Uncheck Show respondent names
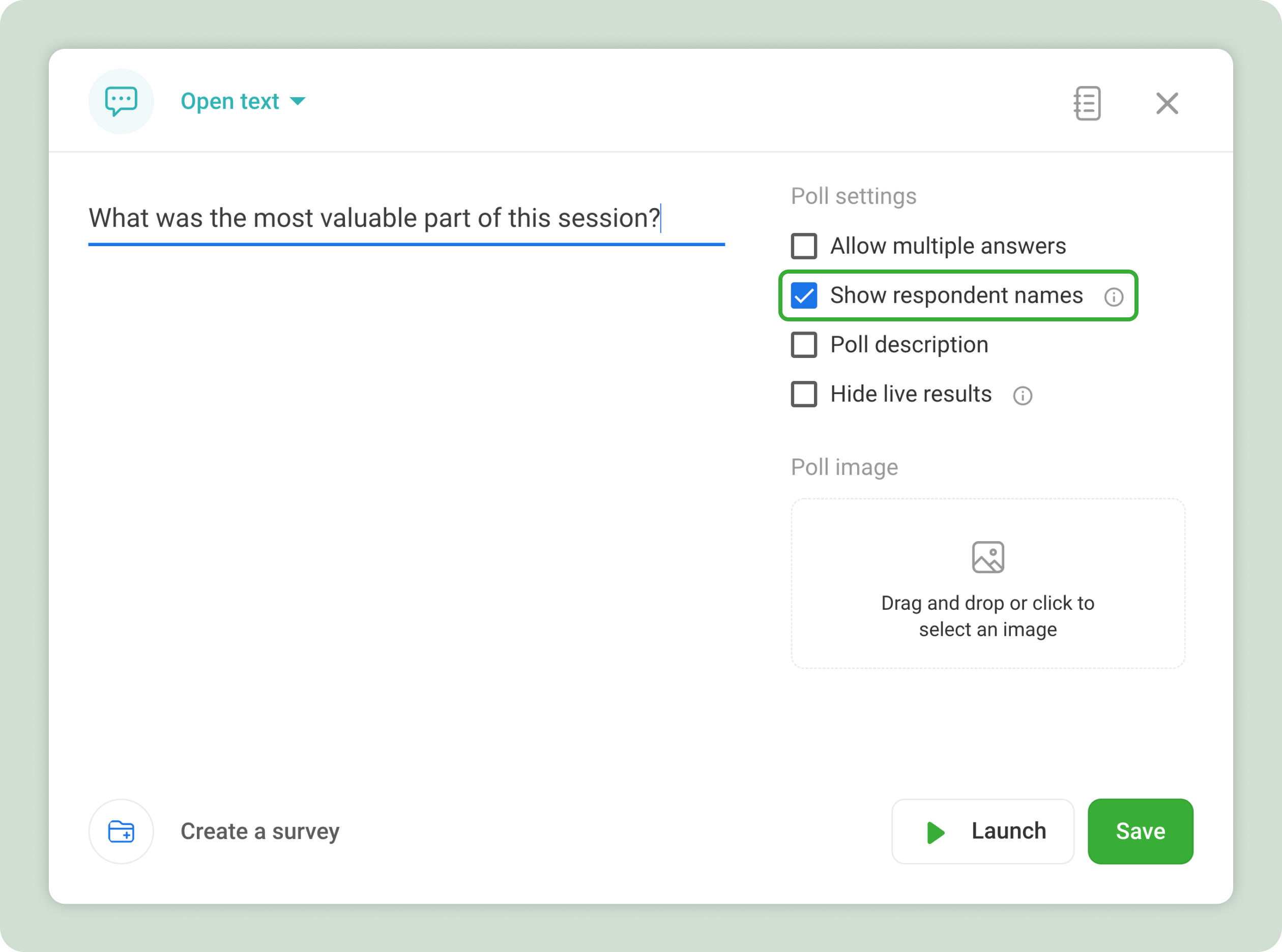The image size is (1282, 952). click(804, 295)
